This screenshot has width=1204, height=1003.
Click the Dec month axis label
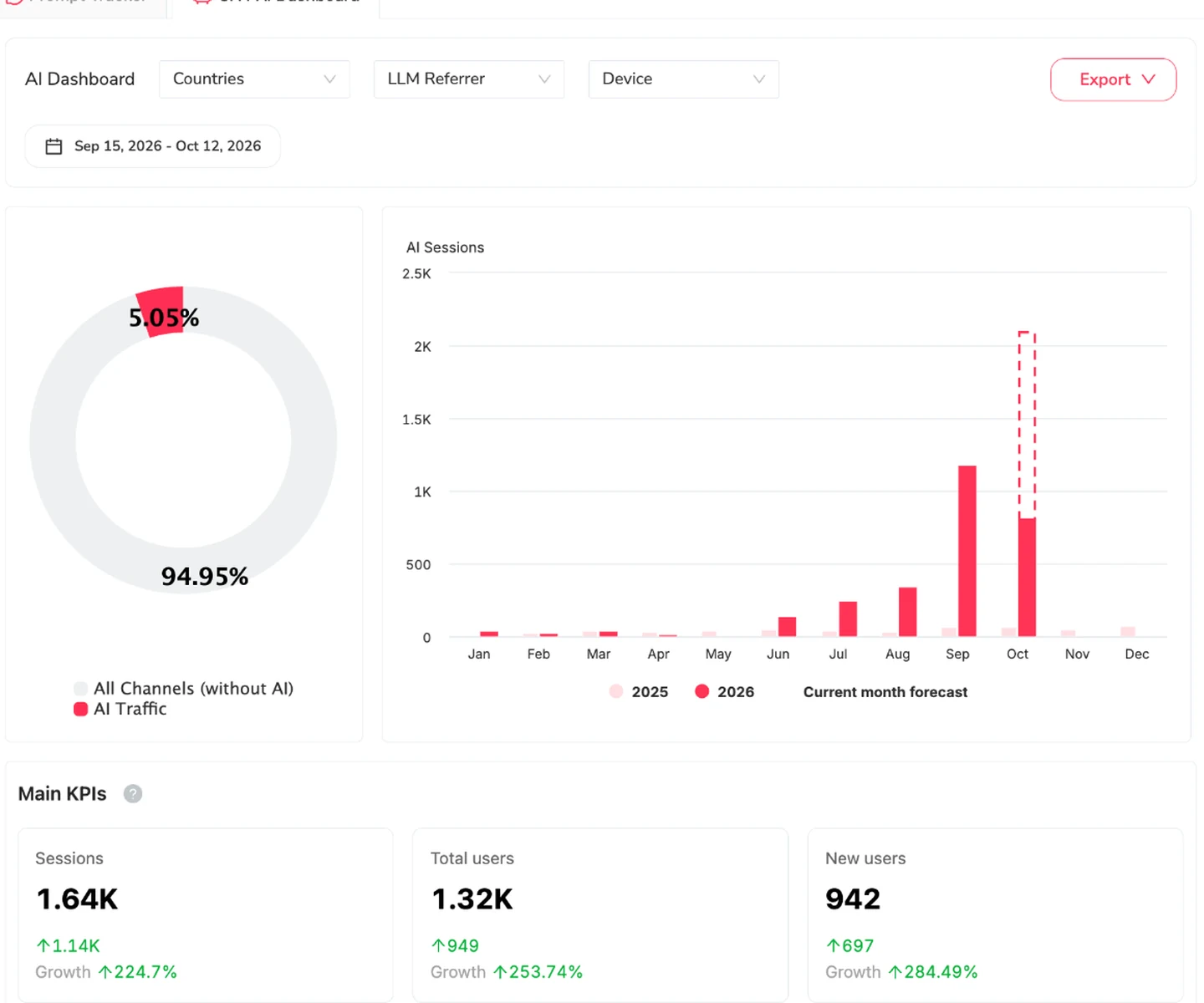1137,654
